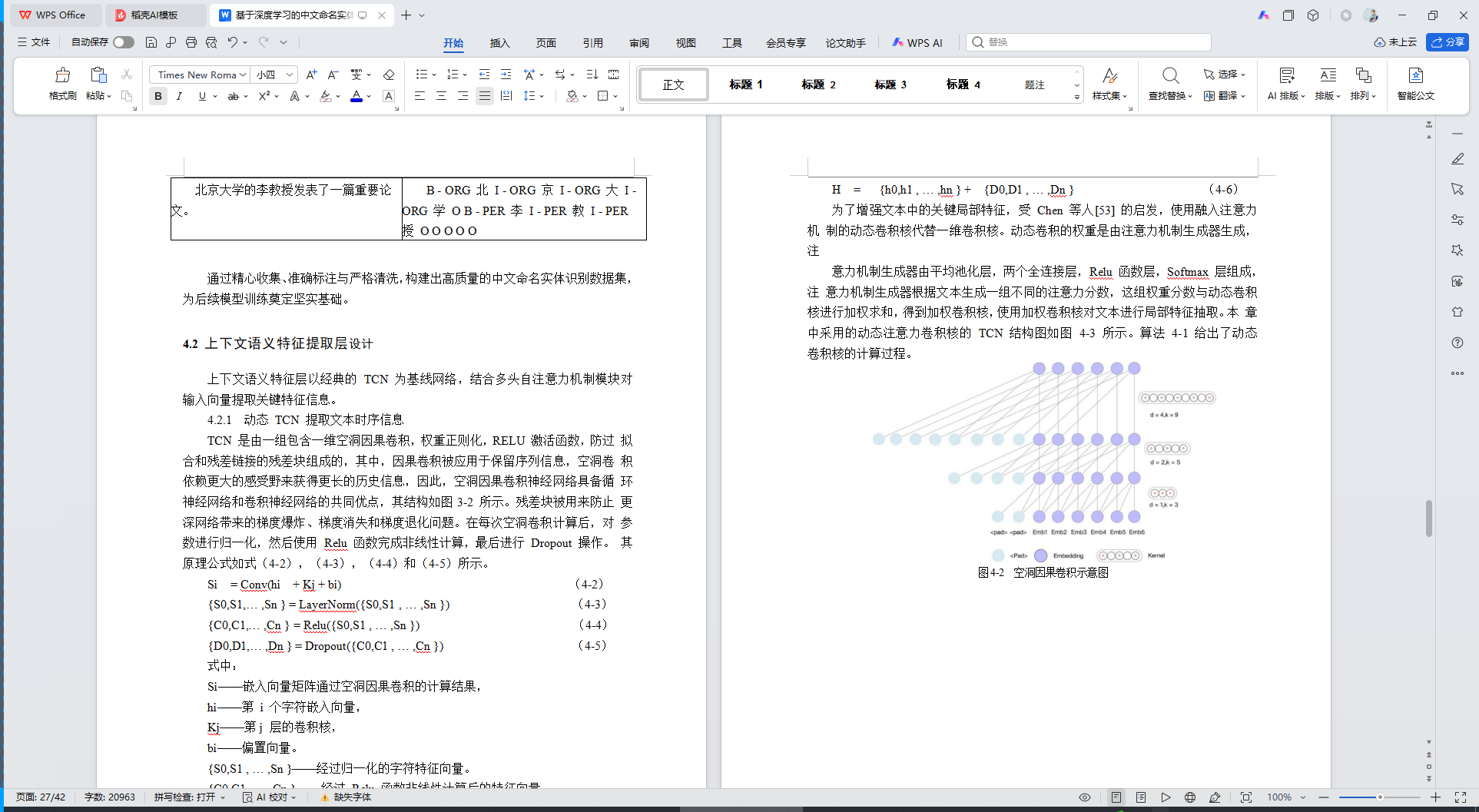The height and width of the screenshot is (812, 1479).
Task: Click the Sort icon in paragraph group
Action: coord(592,75)
